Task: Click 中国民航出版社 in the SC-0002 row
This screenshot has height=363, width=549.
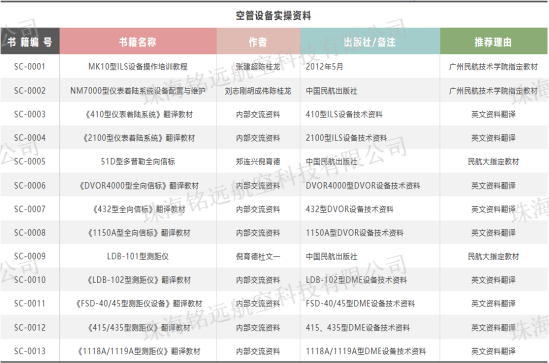Action: (x=331, y=91)
